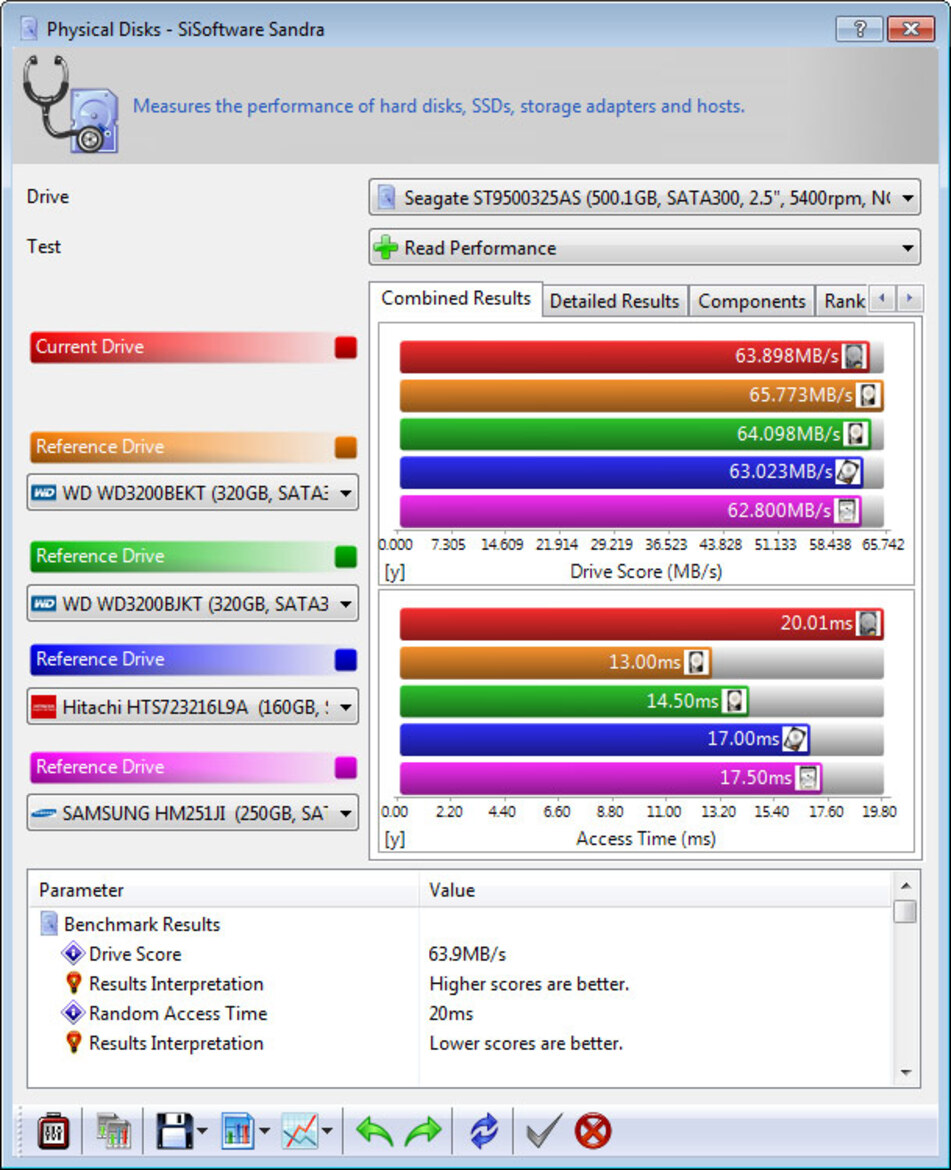The width and height of the screenshot is (951, 1170).
Task: Click the magenta Reference Drive color swatch
Action: pyautogui.click(x=345, y=767)
